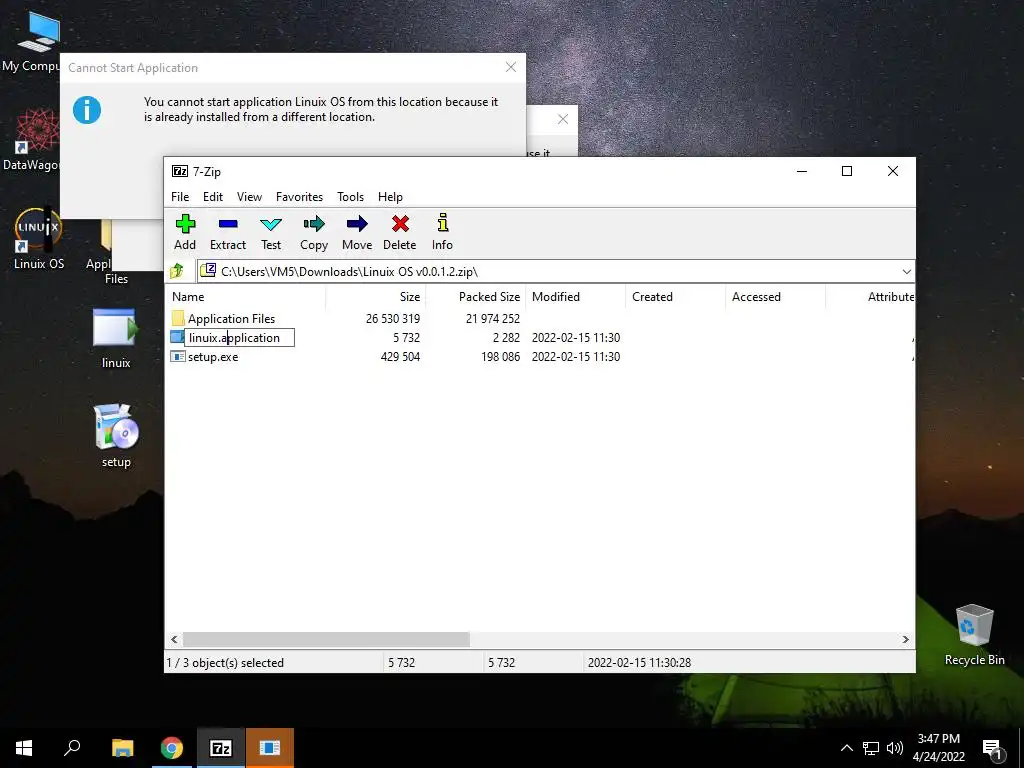Click into the linuix.application rename field
Image resolution: width=1024 pixels, height=768 pixels.
(x=240, y=338)
